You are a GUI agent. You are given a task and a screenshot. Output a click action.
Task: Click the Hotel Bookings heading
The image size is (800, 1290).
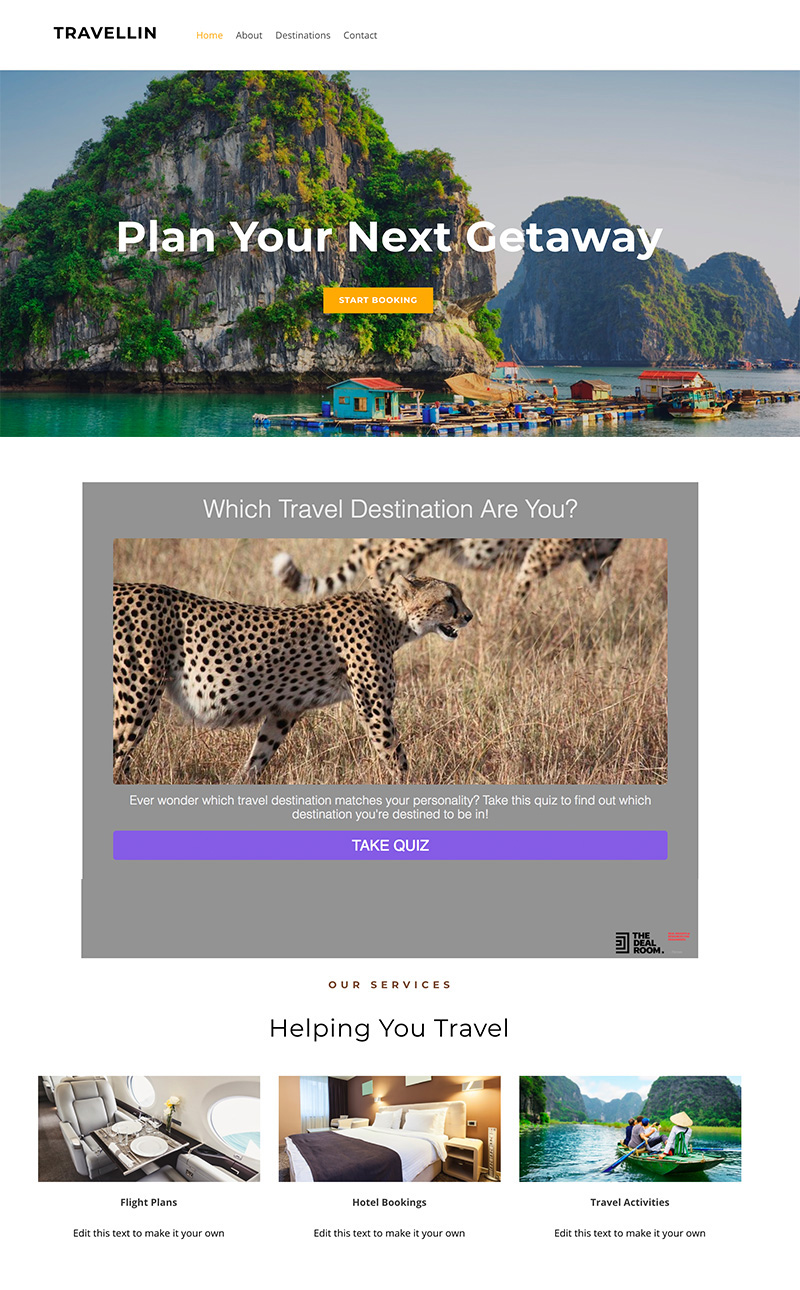click(390, 1202)
